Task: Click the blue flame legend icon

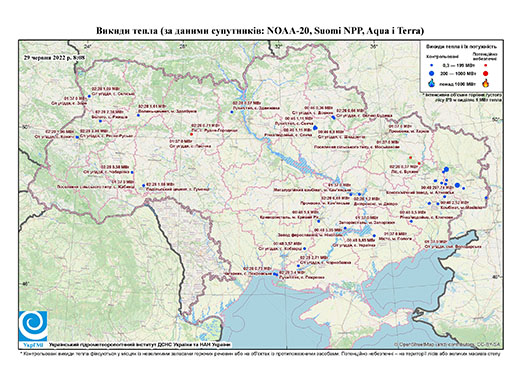Action: (x=432, y=83)
